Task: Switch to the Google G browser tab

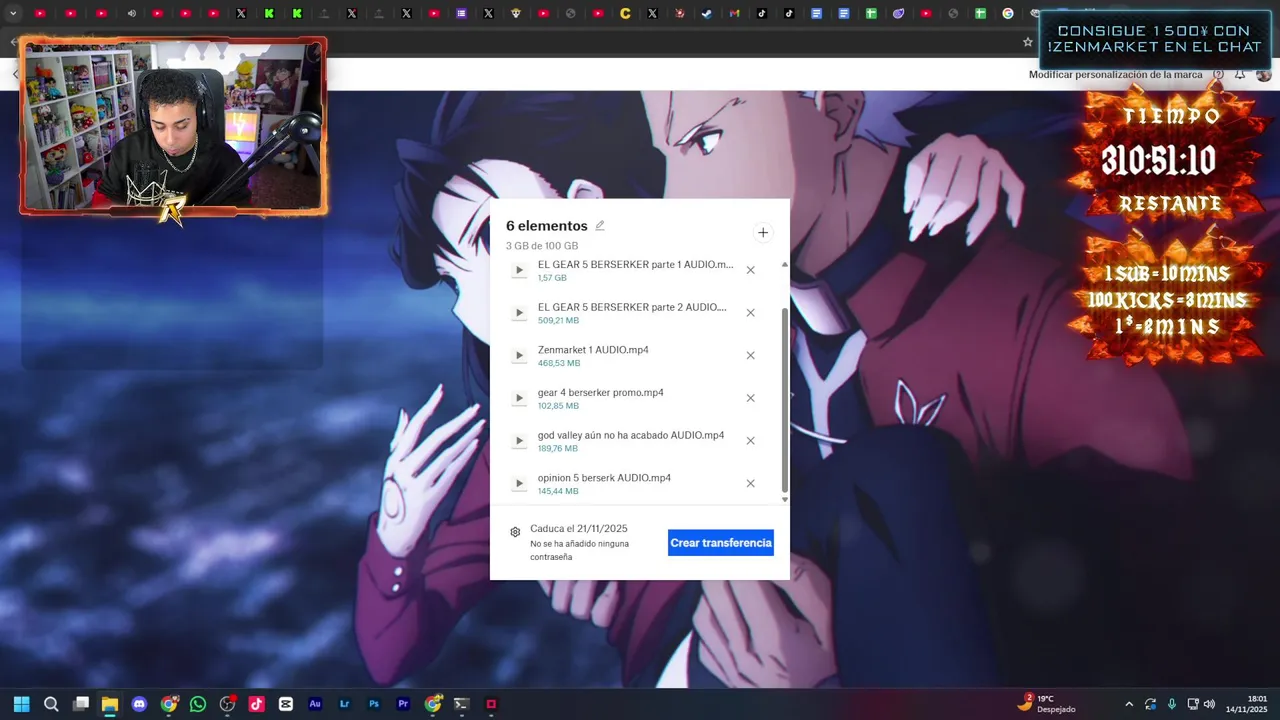Action: [1007, 13]
